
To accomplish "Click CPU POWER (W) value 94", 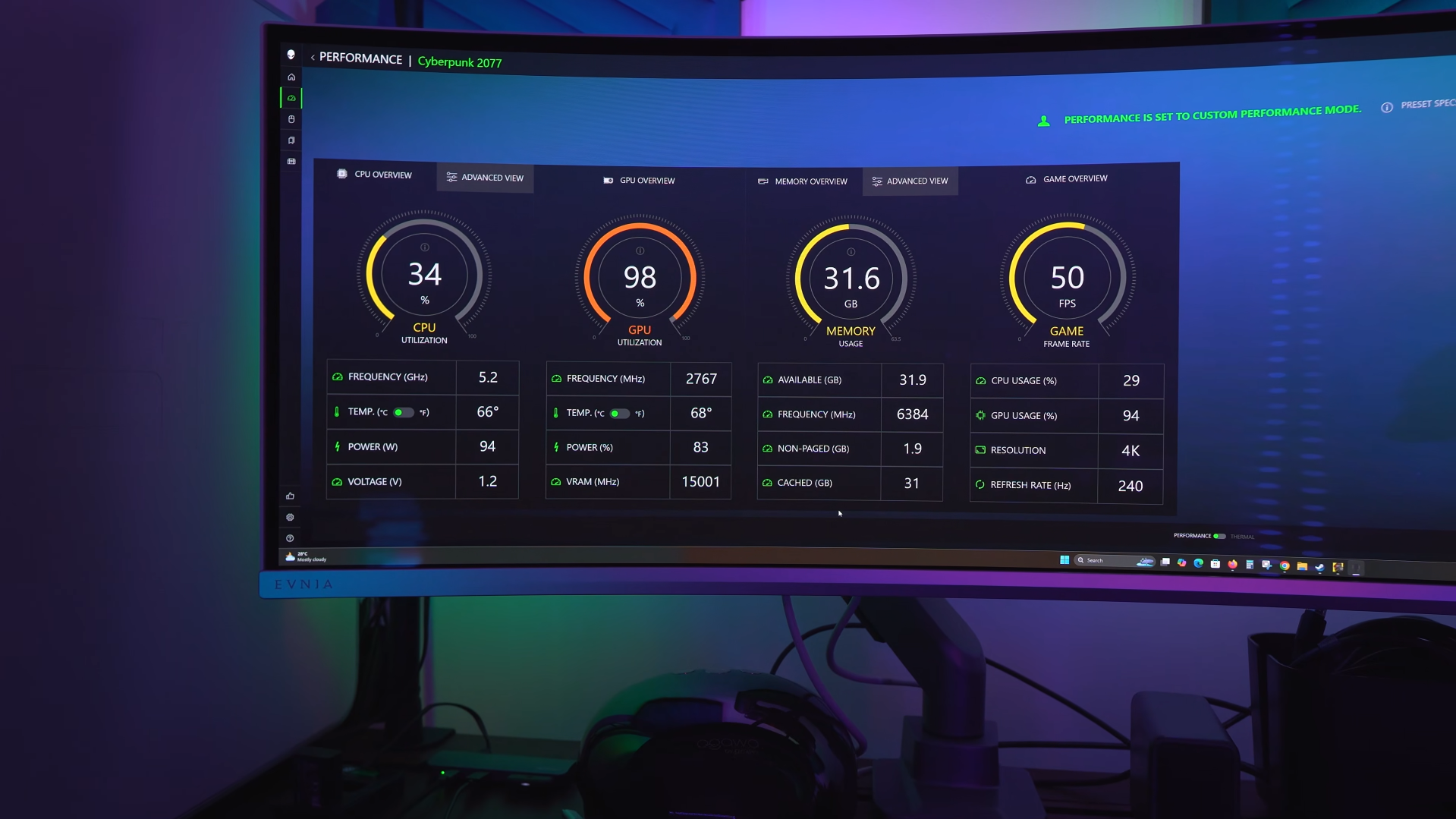I will pyautogui.click(x=488, y=447).
